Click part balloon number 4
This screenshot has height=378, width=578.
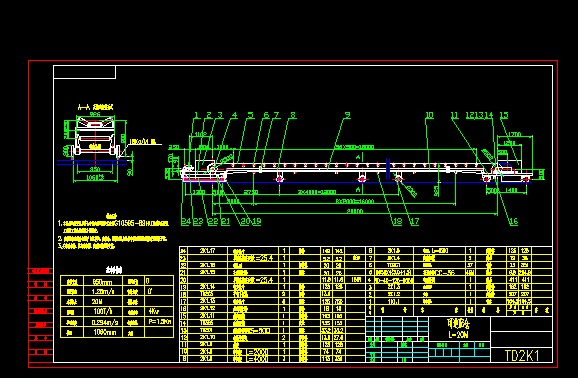tap(234, 115)
